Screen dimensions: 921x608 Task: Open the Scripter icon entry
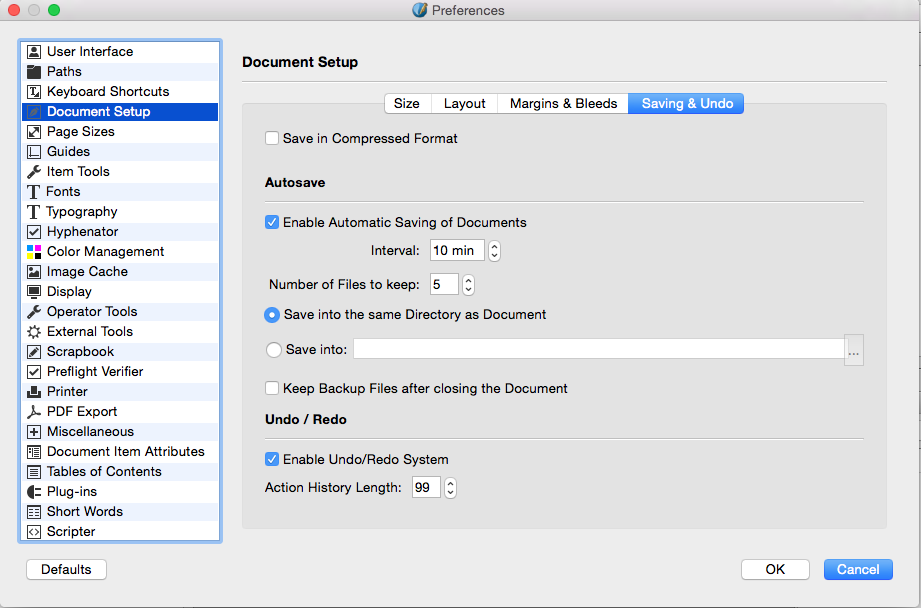pos(34,532)
